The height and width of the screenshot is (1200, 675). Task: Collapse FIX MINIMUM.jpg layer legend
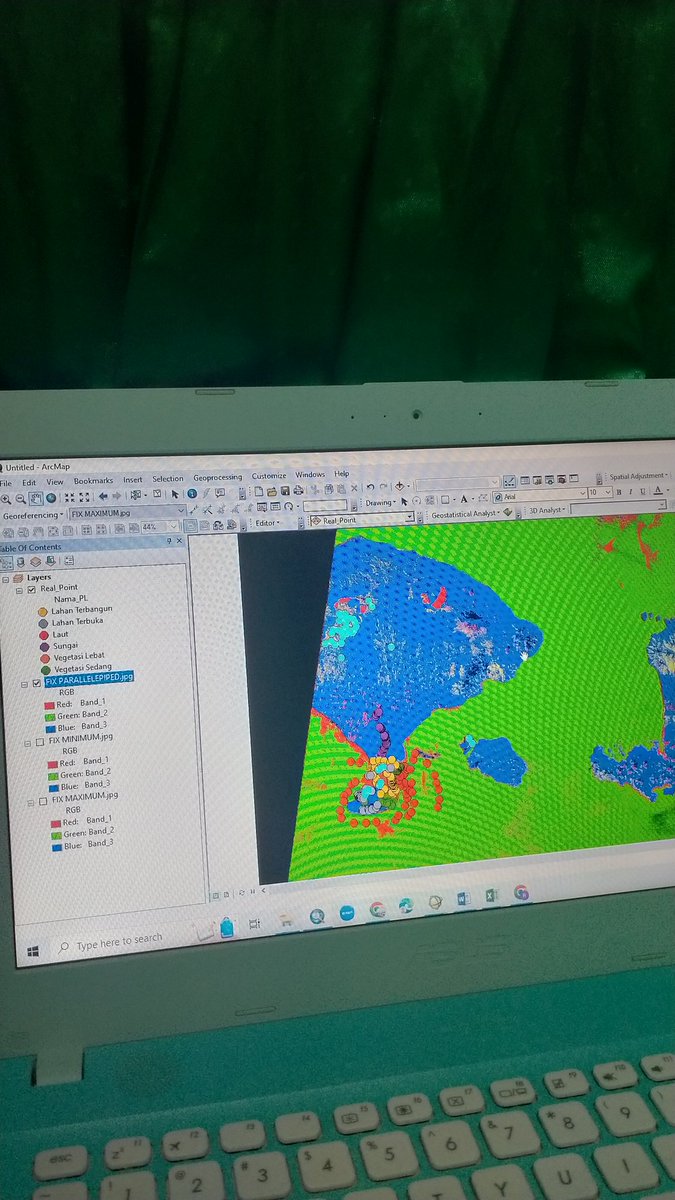28,743
